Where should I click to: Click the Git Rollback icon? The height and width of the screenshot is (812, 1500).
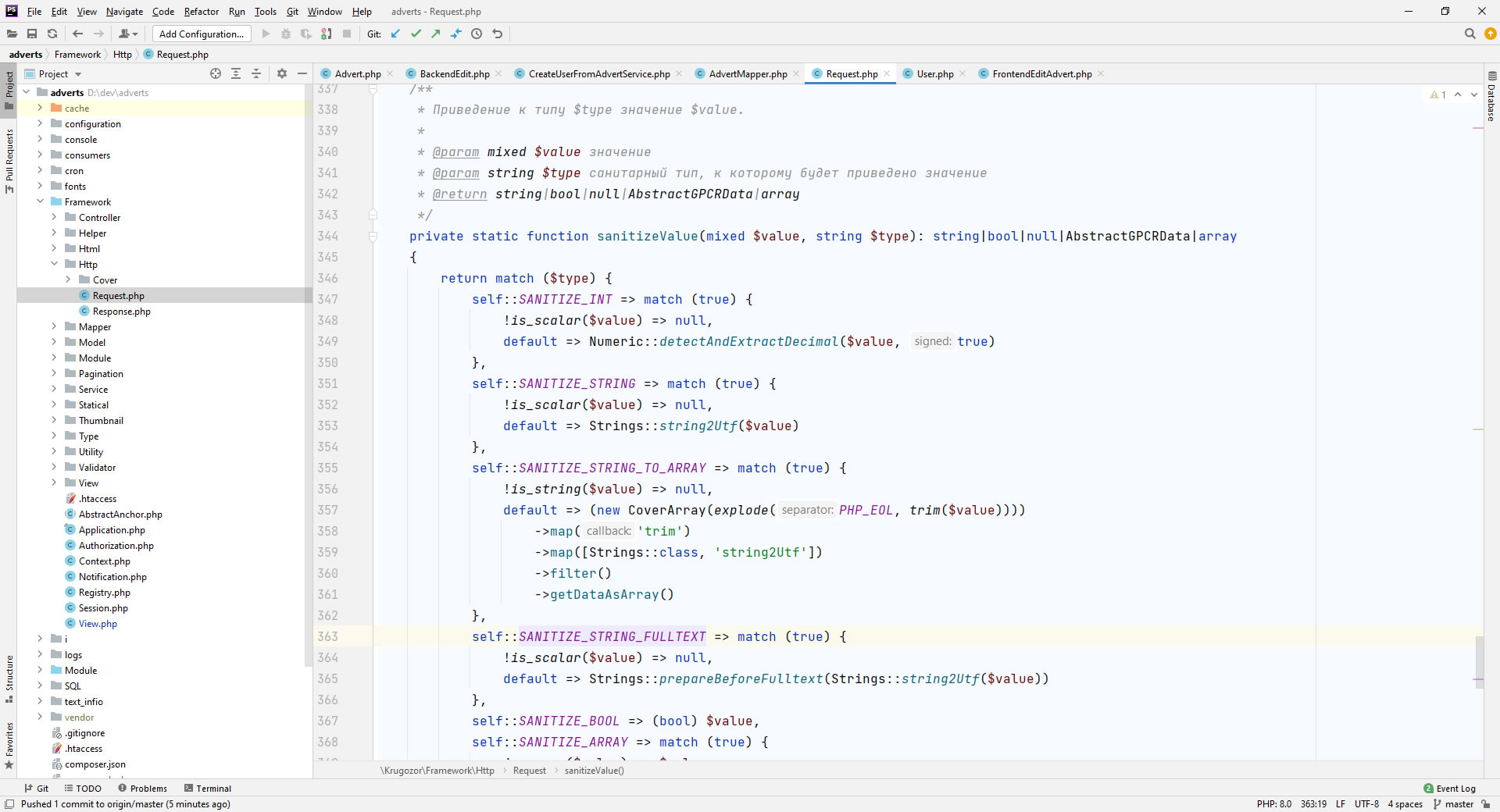click(x=498, y=34)
